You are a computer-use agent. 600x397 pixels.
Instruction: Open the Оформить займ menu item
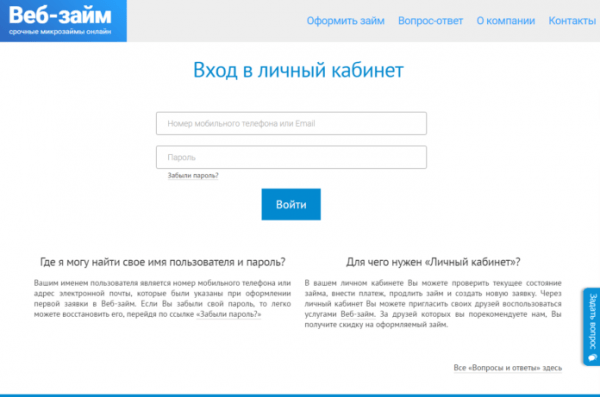click(345, 21)
